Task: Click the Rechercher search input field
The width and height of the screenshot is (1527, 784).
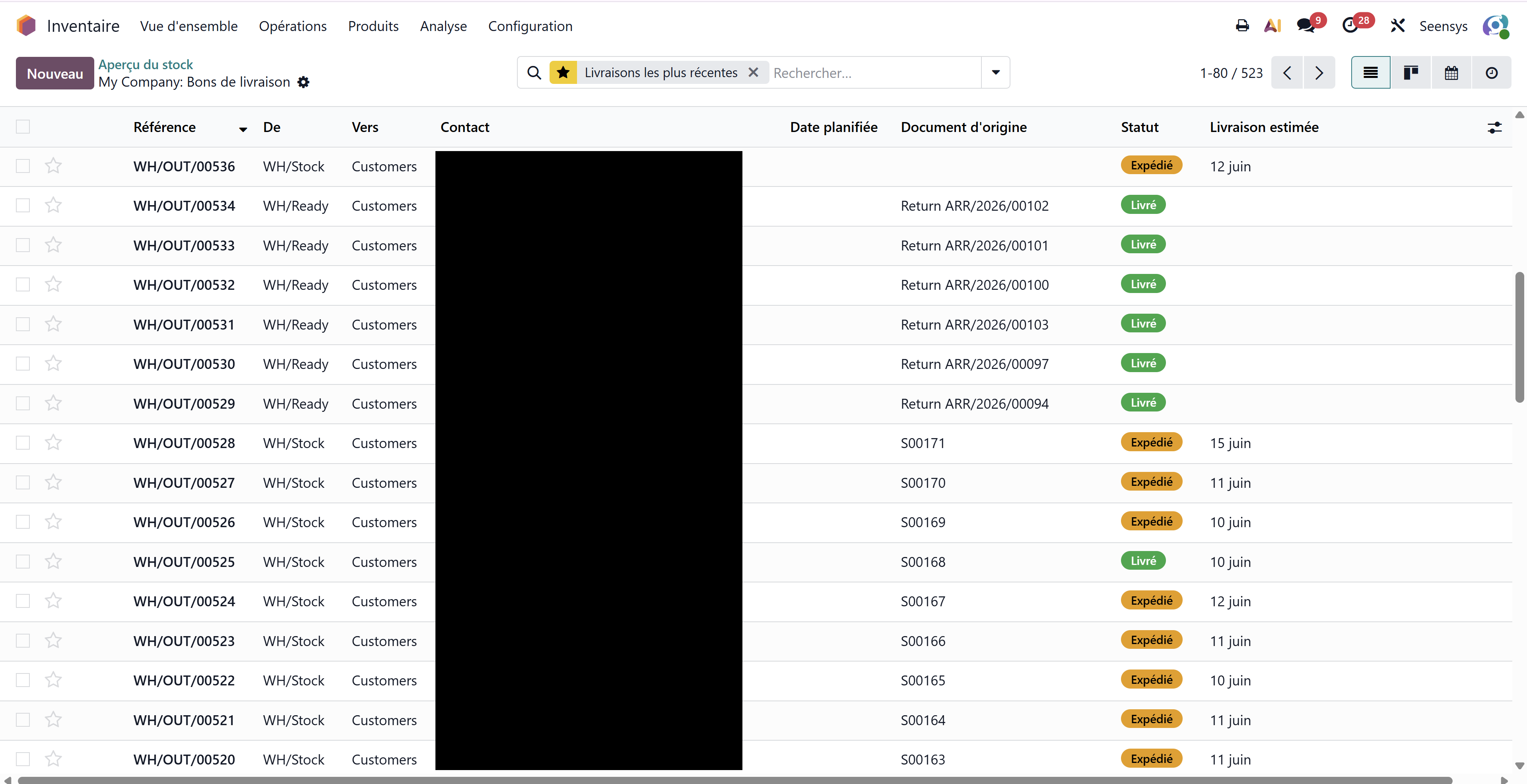Action: [x=874, y=73]
